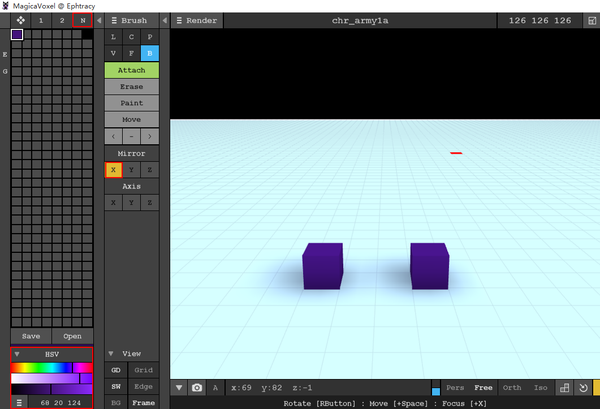Click the view layout grid icon

pos(565,388)
